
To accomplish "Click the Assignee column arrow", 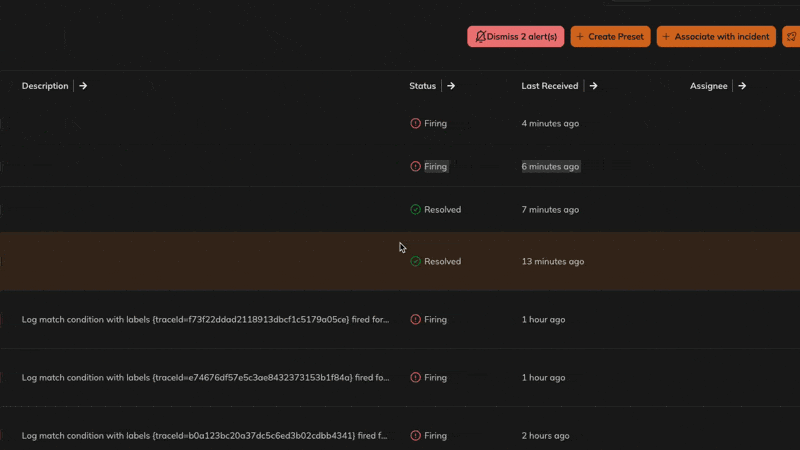I will click(x=742, y=86).
